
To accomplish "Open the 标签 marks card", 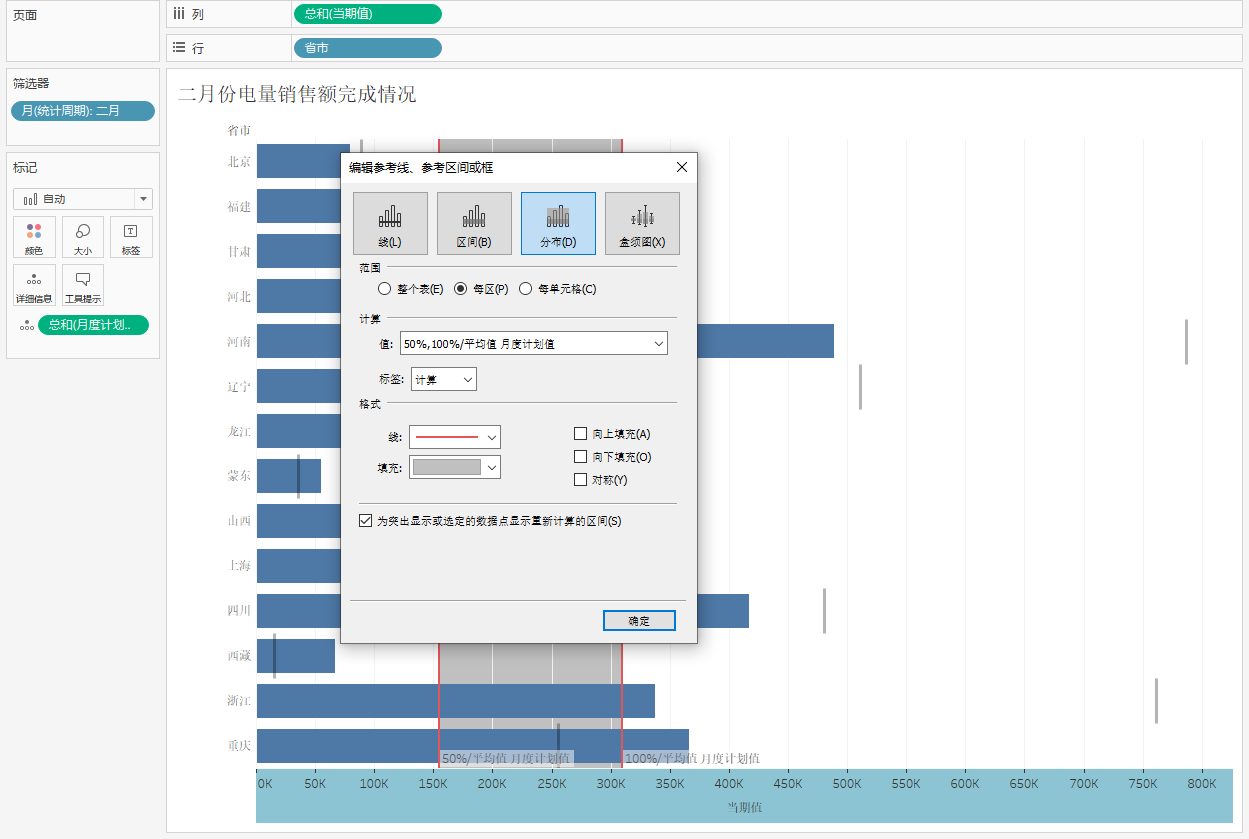I will tap(131, 238).
